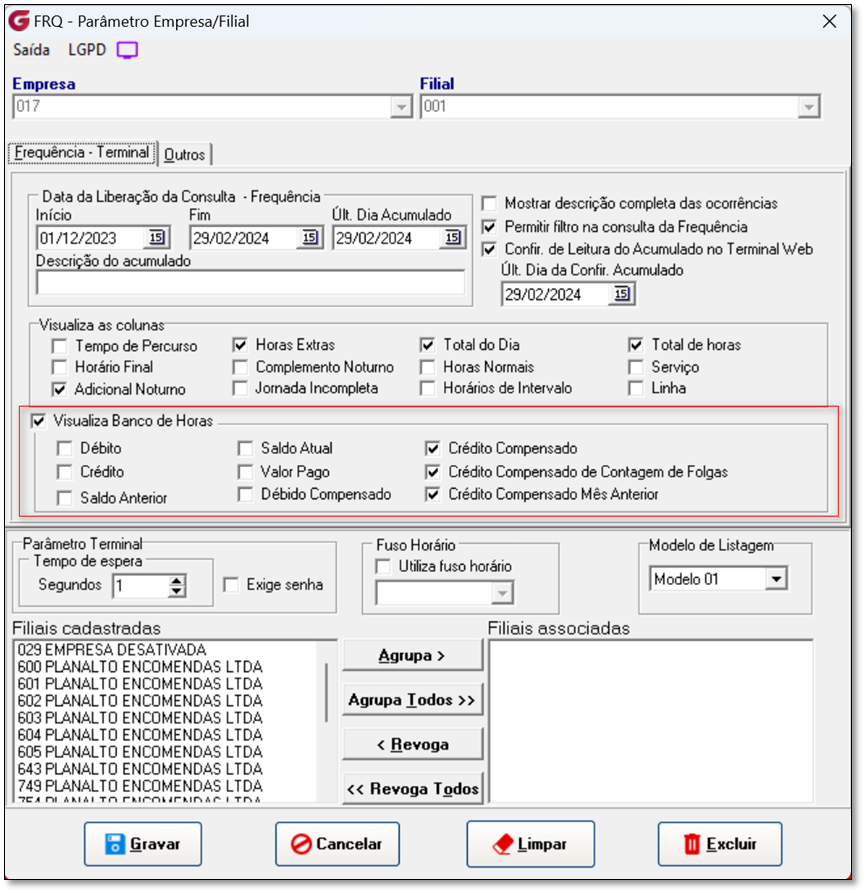Decrease Segundos with the down arrow
This screenshot has height=893, width=865.
click(177, 591)
